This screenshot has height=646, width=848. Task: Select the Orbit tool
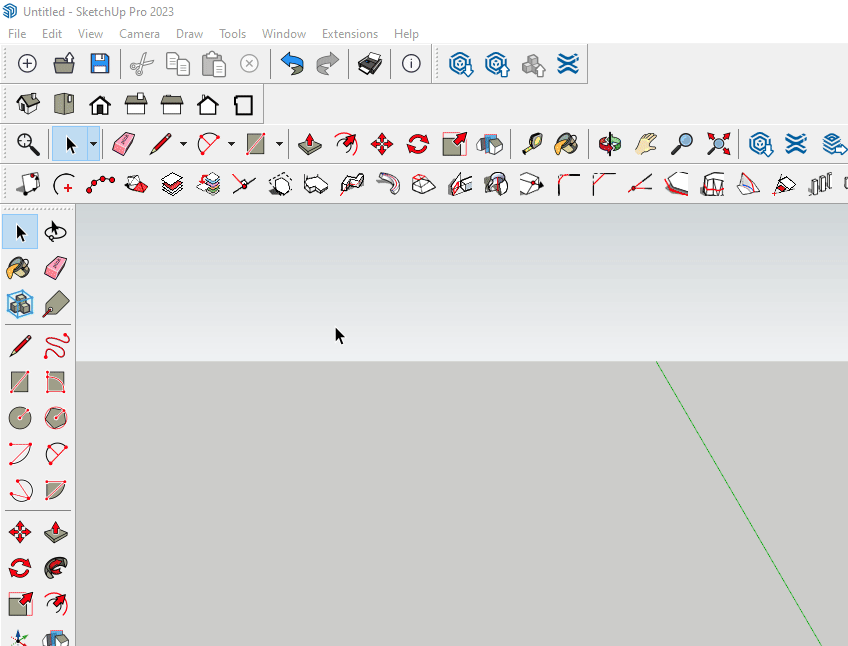pos(610,144)
